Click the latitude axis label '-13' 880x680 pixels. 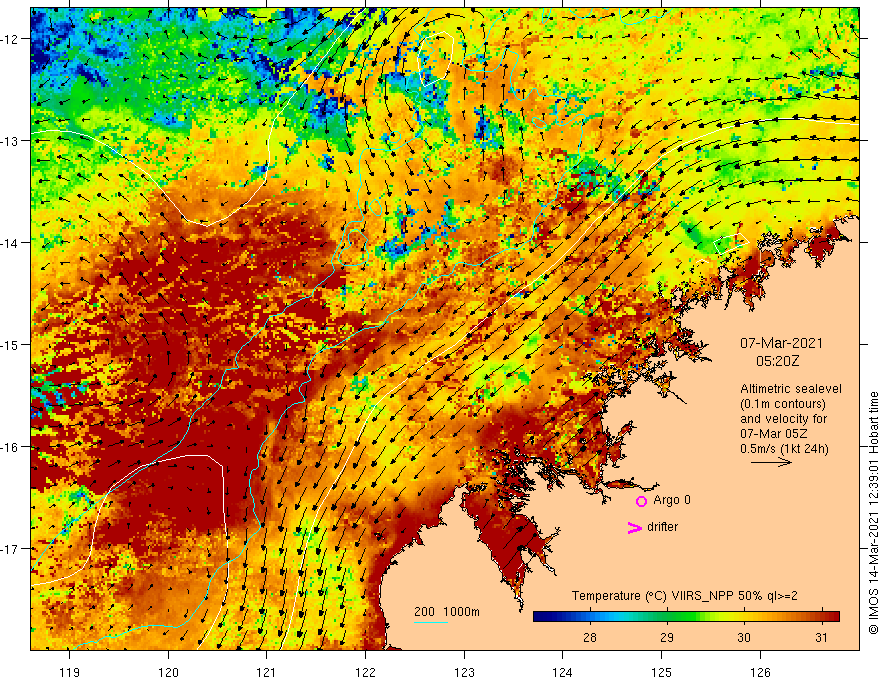pyautogui.click(x=11, y=141)
